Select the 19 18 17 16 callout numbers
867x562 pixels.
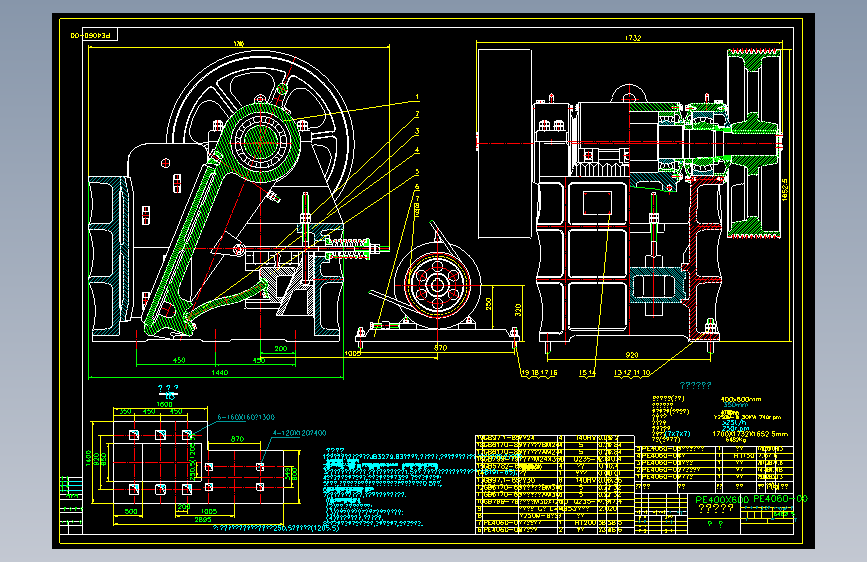point(539,373)
